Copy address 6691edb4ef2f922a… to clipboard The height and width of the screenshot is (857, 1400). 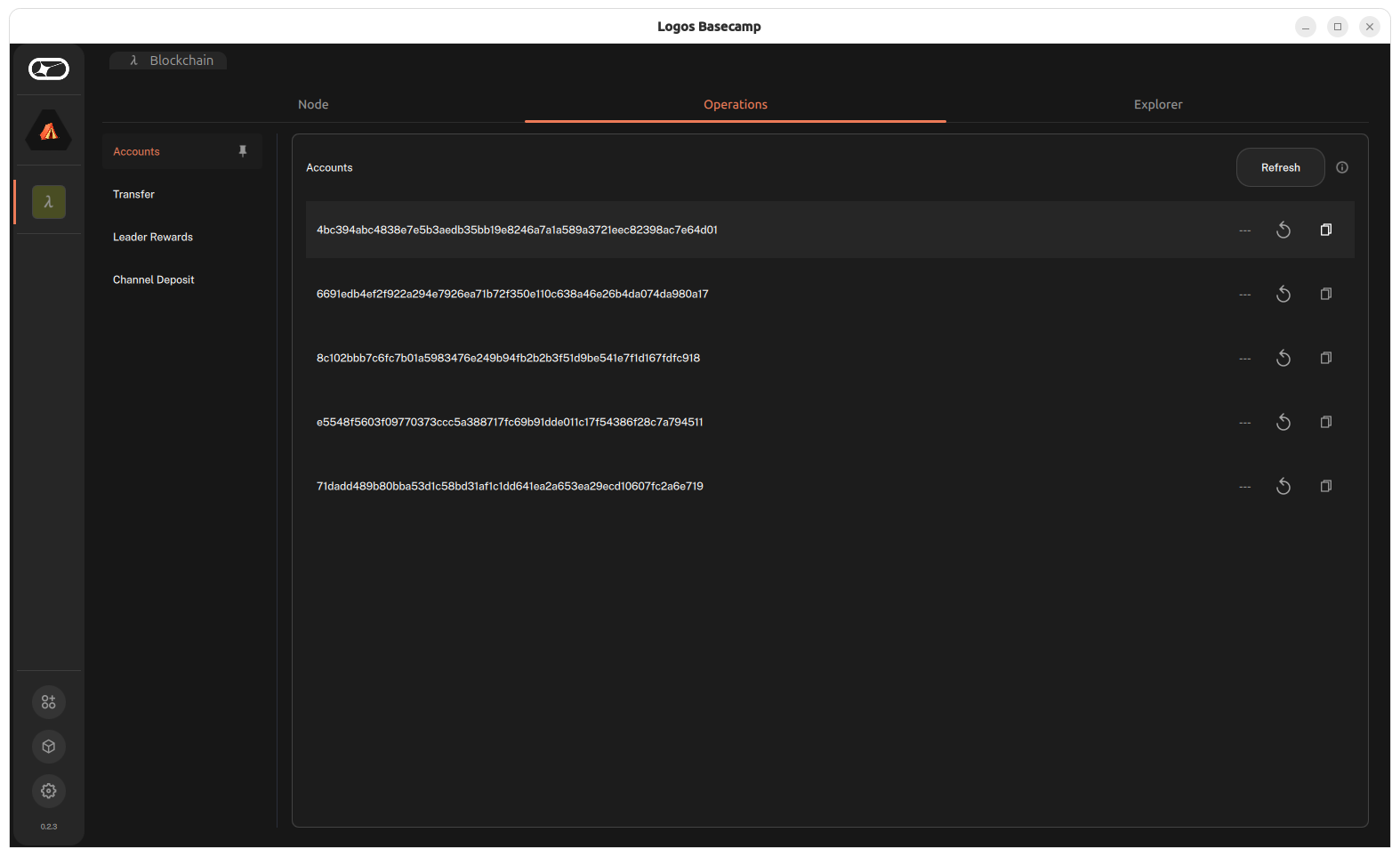1326,294
